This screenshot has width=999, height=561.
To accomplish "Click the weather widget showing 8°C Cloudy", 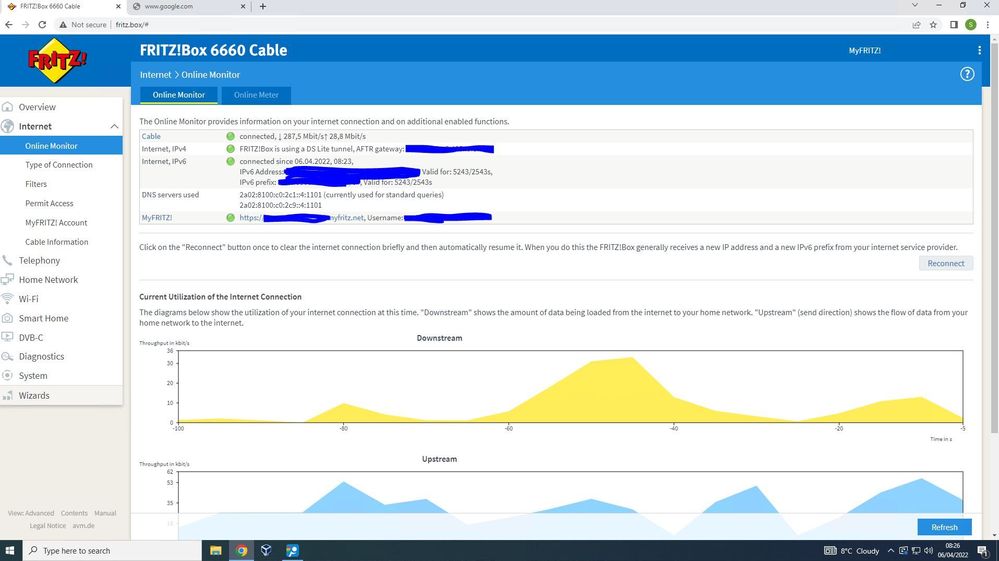I will click(852, 550).
